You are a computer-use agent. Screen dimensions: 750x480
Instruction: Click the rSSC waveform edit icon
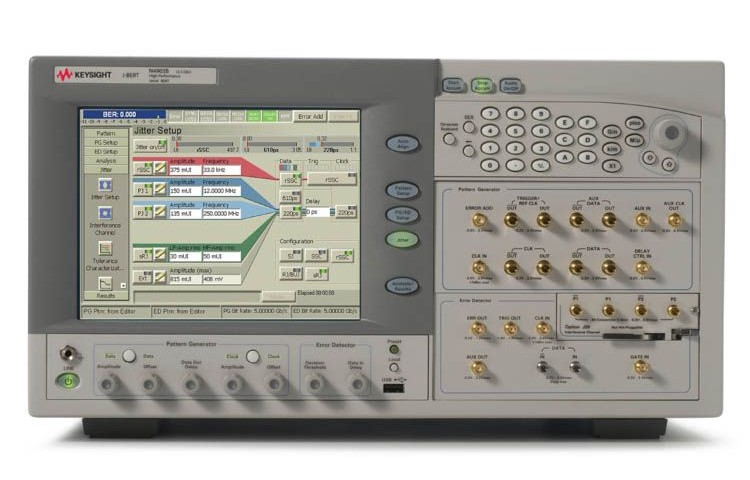tap(159, 169)
